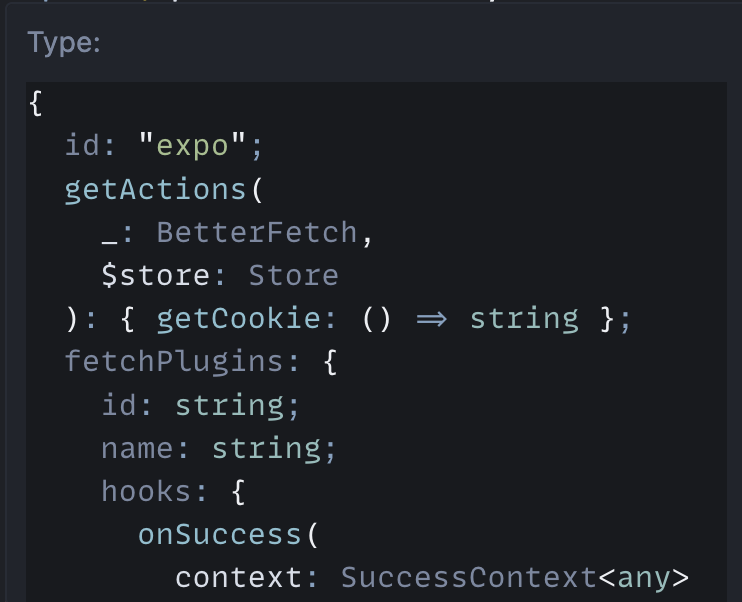Viewport: 742px width, 602px height.
Task: Select the fetchPlugins property name
Action: click(174, 361)
